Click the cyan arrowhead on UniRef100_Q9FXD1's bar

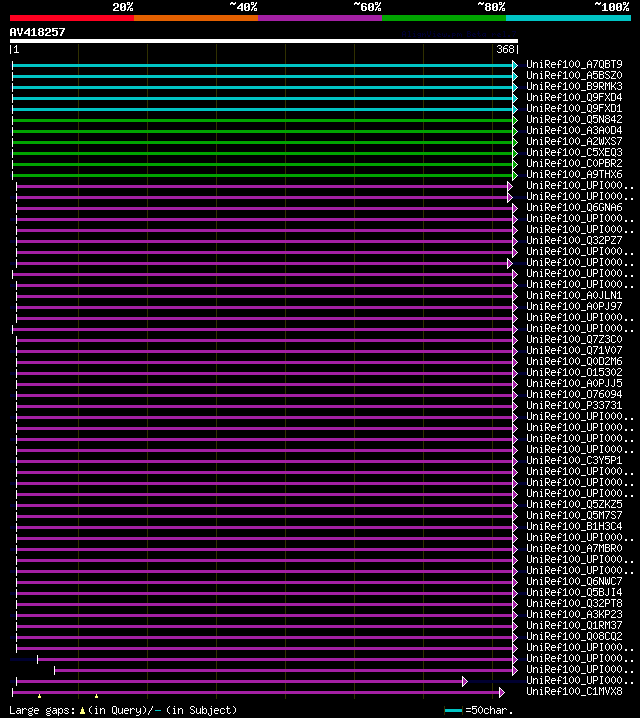515,109
